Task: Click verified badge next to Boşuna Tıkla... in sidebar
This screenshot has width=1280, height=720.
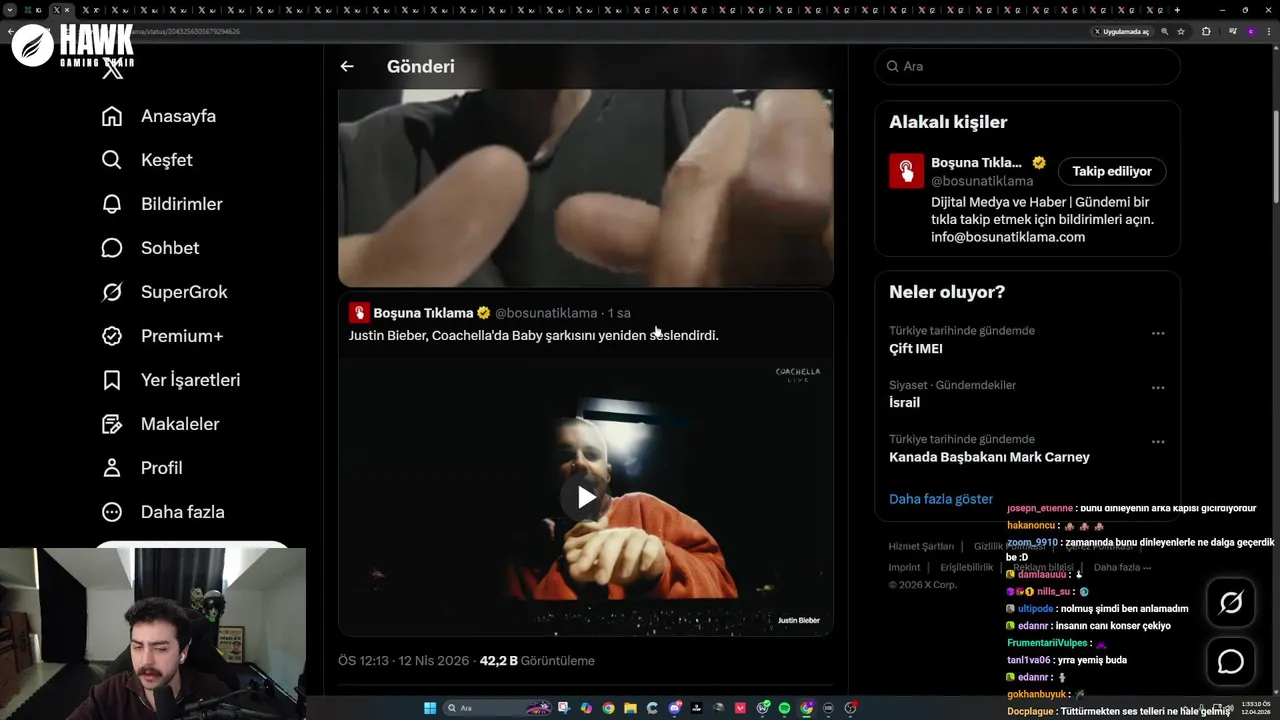Action: (x=1039, y=163)
